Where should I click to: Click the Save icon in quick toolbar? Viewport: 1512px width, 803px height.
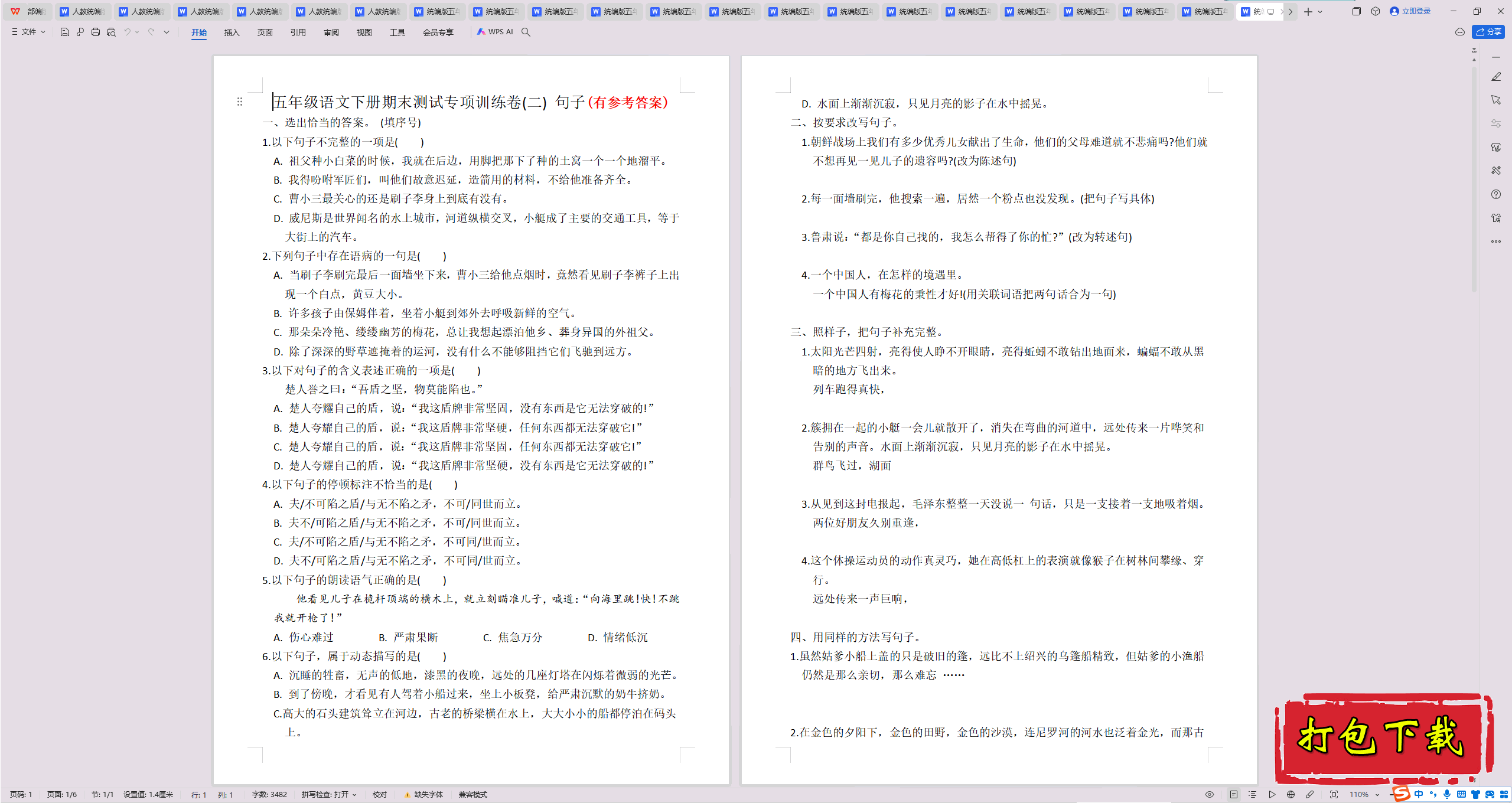pyautogui.click(x=65, y=32)
